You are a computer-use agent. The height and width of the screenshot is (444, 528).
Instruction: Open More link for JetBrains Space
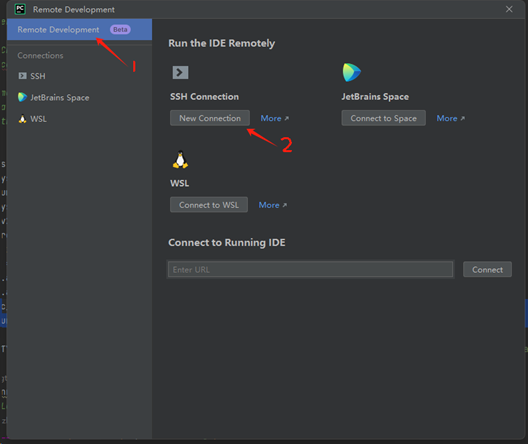coord(451,118)
